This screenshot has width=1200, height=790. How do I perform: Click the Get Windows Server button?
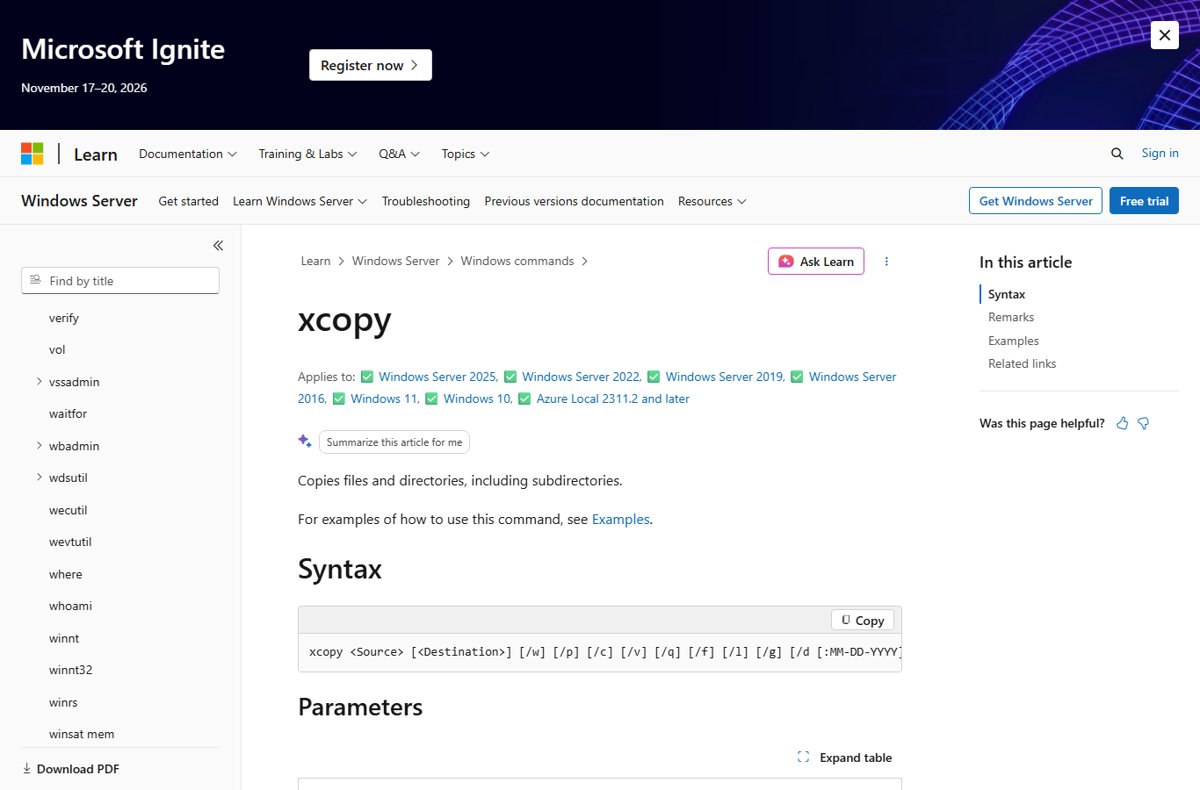point(1036,201)
